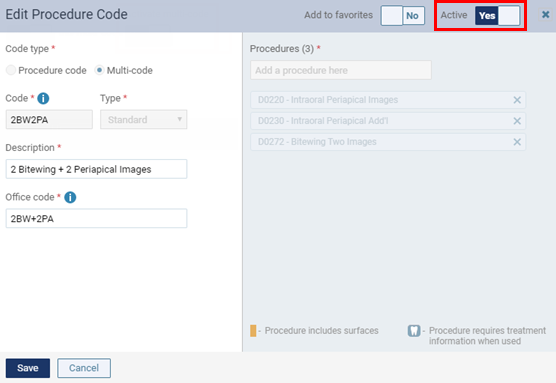Open the Type dropdown showing Standard

pos(144,120)
